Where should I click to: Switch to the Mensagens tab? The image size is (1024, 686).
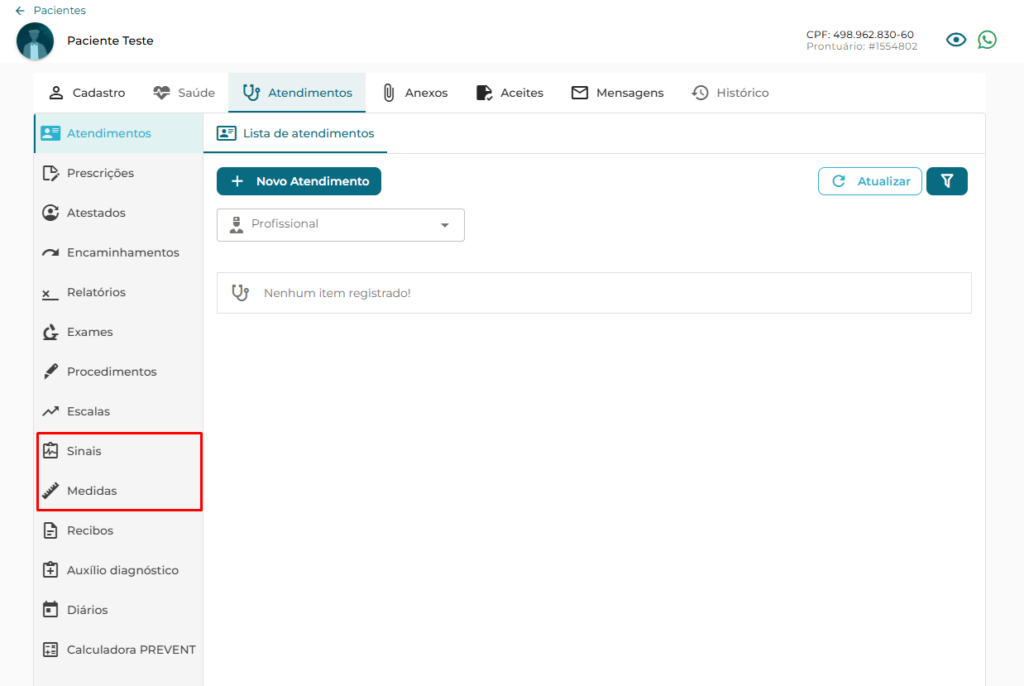point(617,93)
